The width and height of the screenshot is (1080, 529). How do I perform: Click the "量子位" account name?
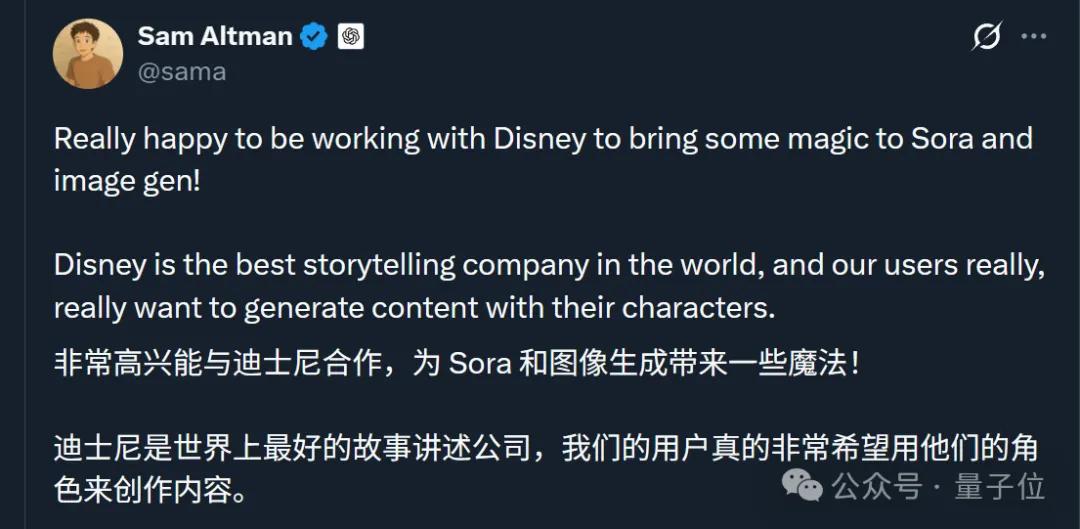click(x=999, y=487)
